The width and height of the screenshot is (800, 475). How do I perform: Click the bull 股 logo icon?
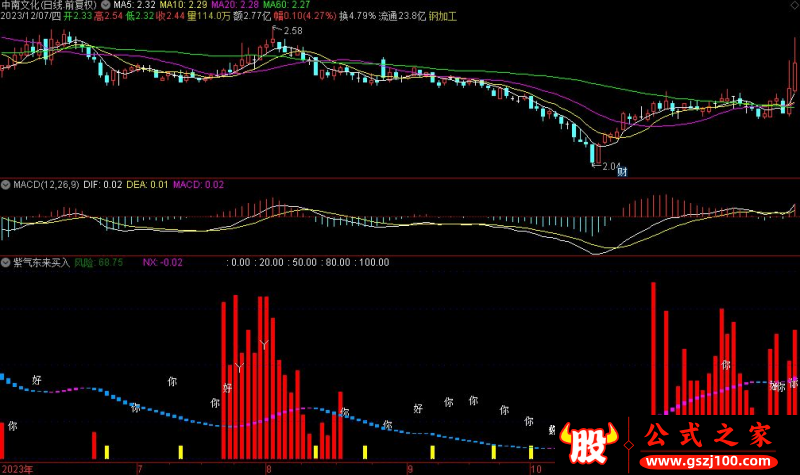pyautogui.click(x=588, y=443)
